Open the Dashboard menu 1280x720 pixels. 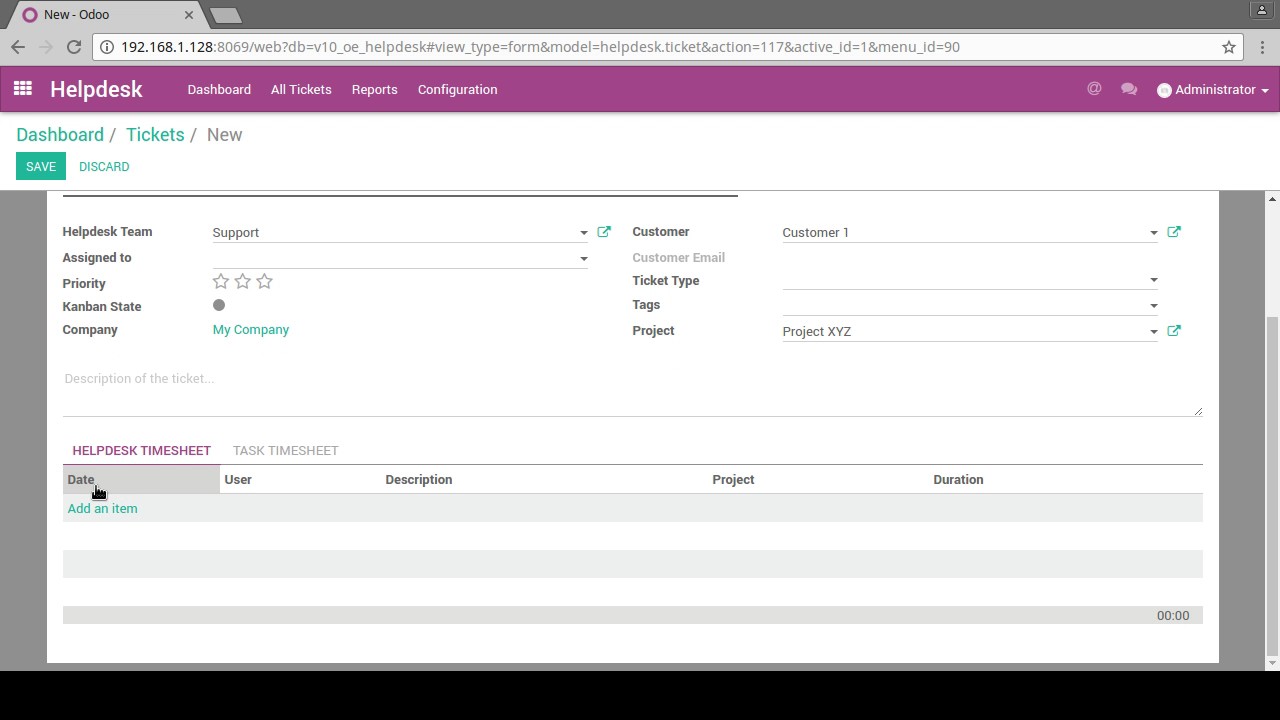click(219, 89)
